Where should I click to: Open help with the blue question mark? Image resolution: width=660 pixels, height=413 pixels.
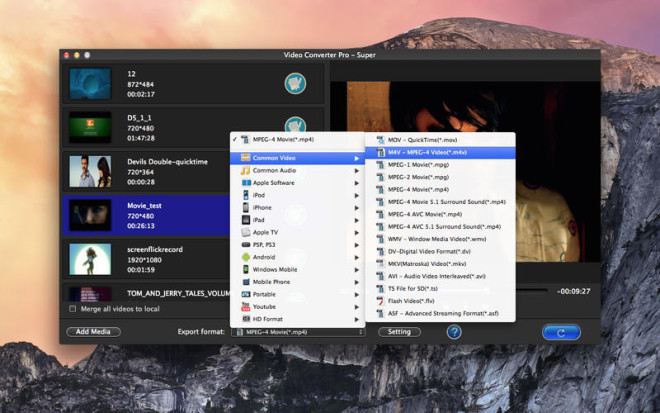(454, 332)
